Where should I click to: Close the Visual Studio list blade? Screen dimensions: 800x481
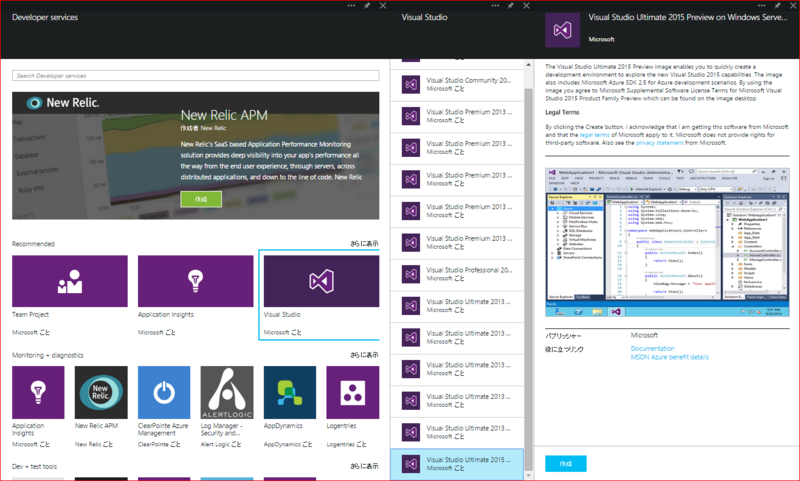526,6
